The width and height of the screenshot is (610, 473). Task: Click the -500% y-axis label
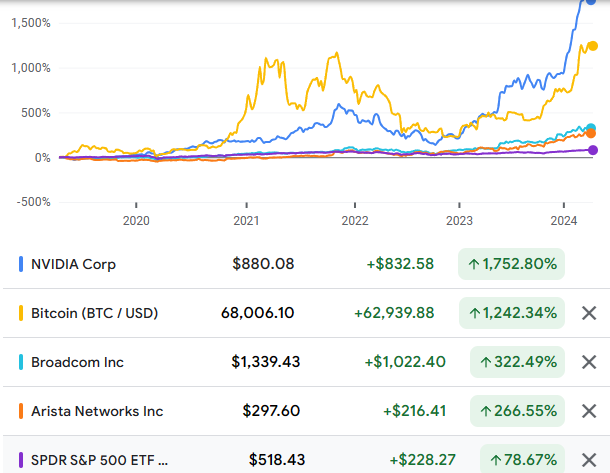34,202
